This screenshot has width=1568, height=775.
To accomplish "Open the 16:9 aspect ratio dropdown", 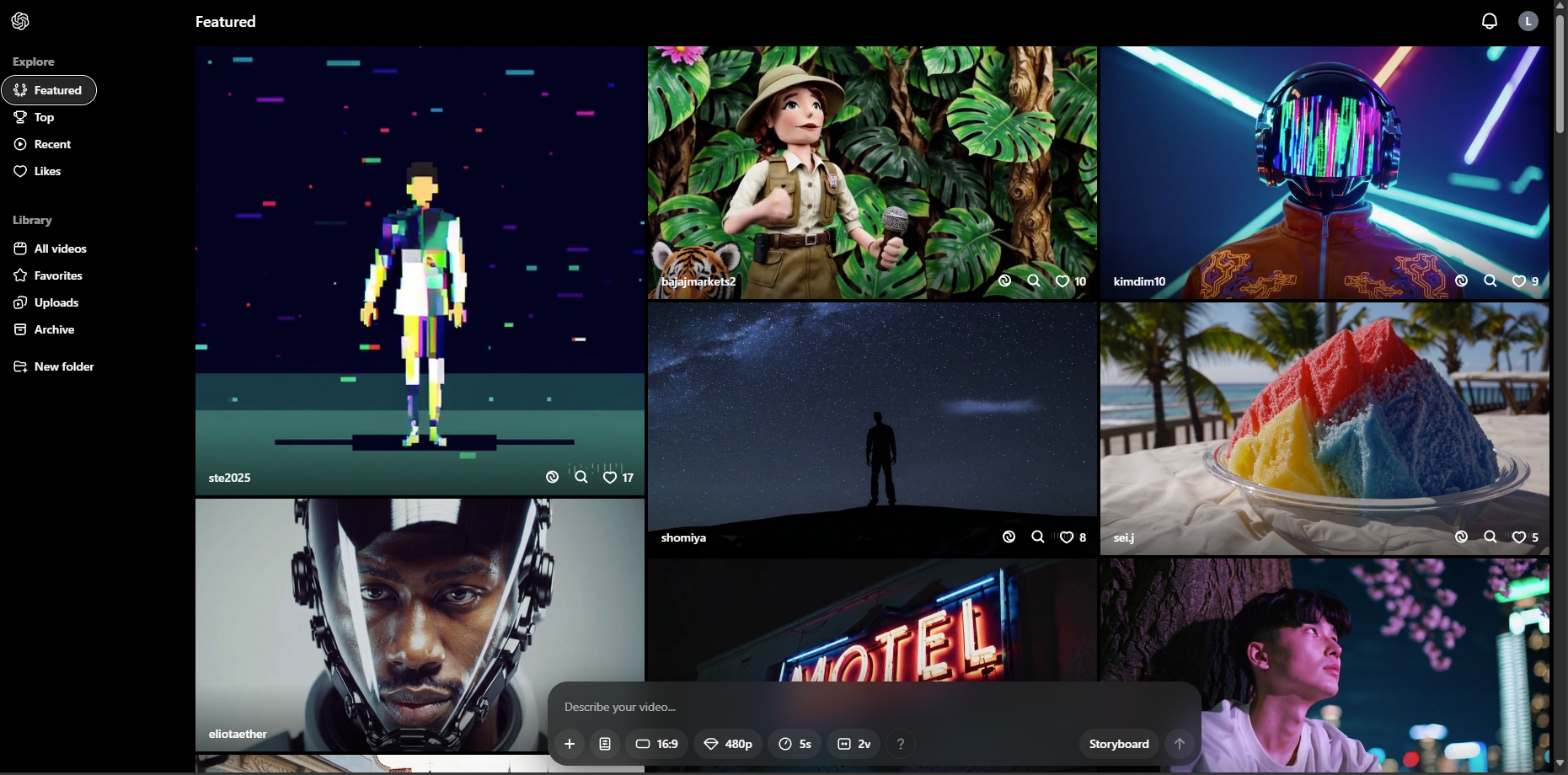I will click(656, 744).
